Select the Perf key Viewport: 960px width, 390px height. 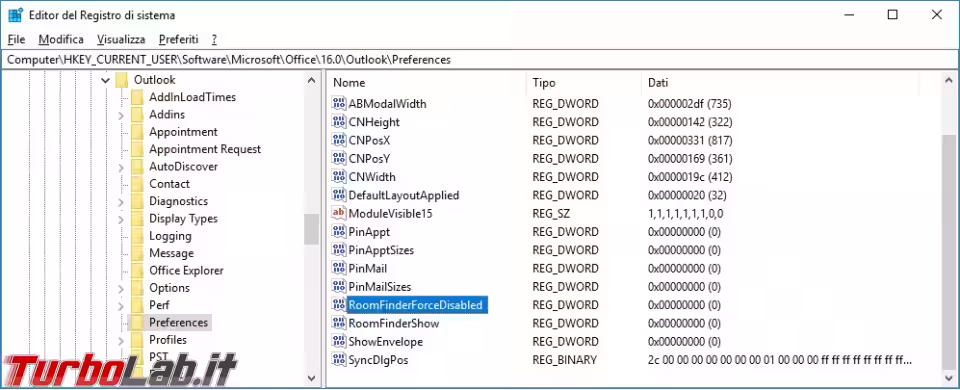159,305
